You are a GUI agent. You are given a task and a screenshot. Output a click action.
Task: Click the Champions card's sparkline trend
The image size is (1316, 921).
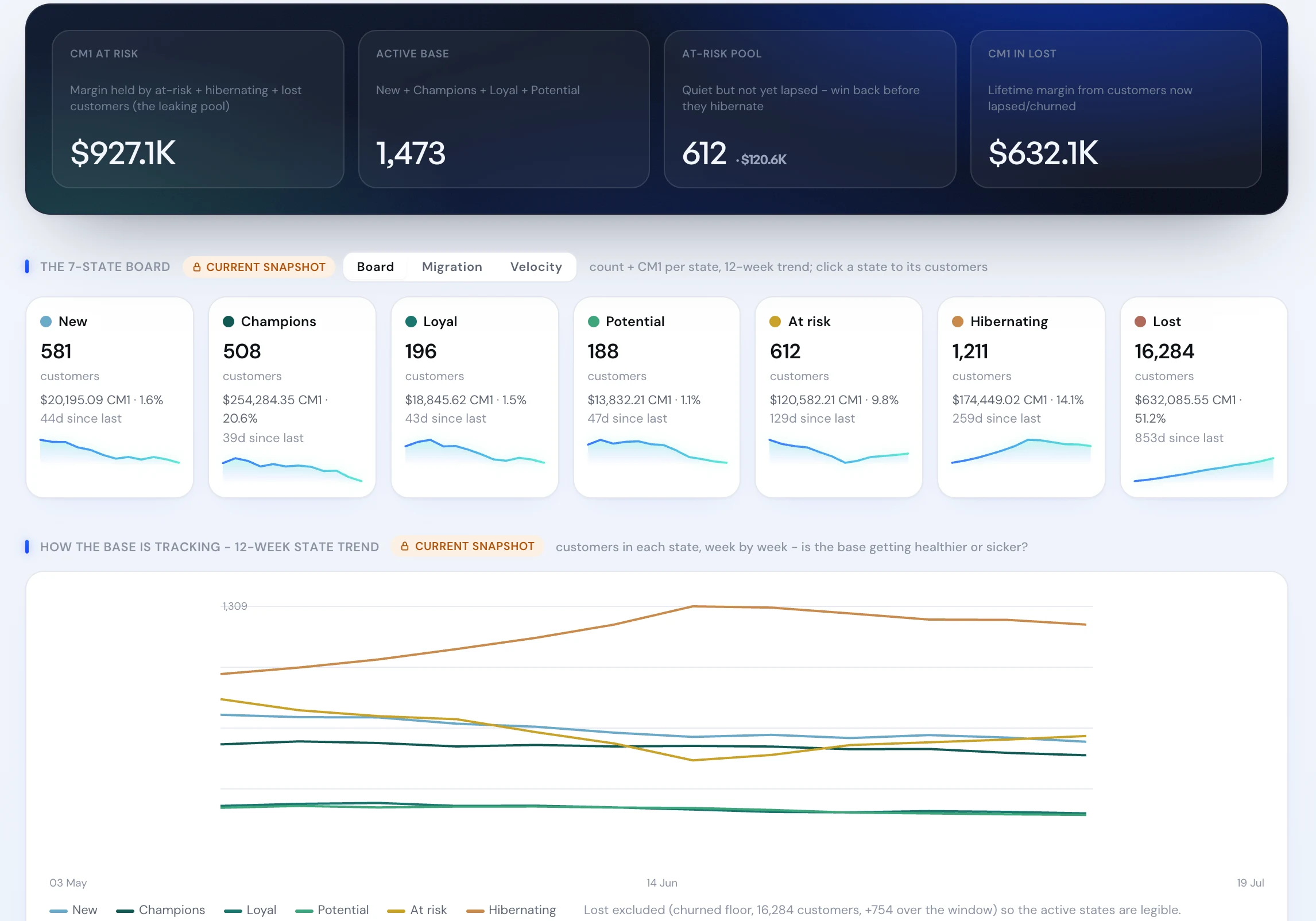[292, 470]
